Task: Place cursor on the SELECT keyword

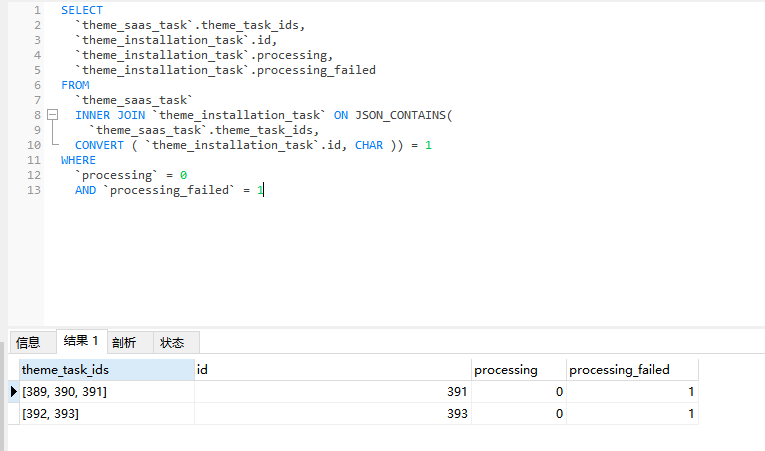Action: click(x=82, y=10)
